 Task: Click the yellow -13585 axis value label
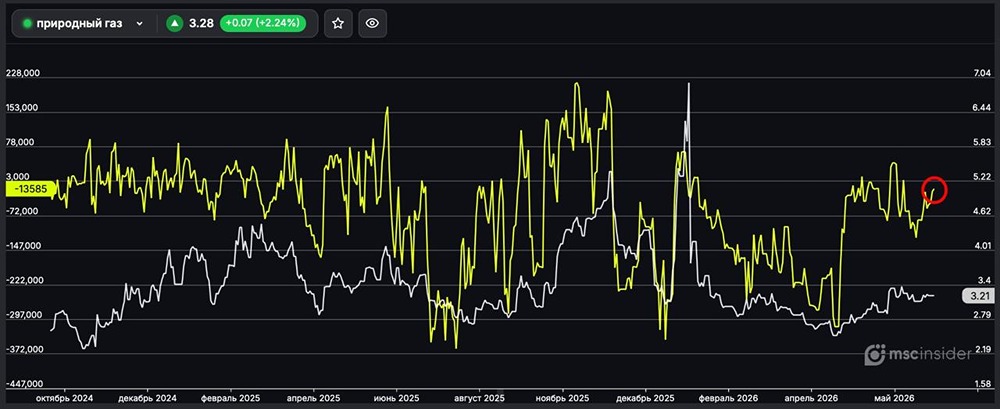30,189
